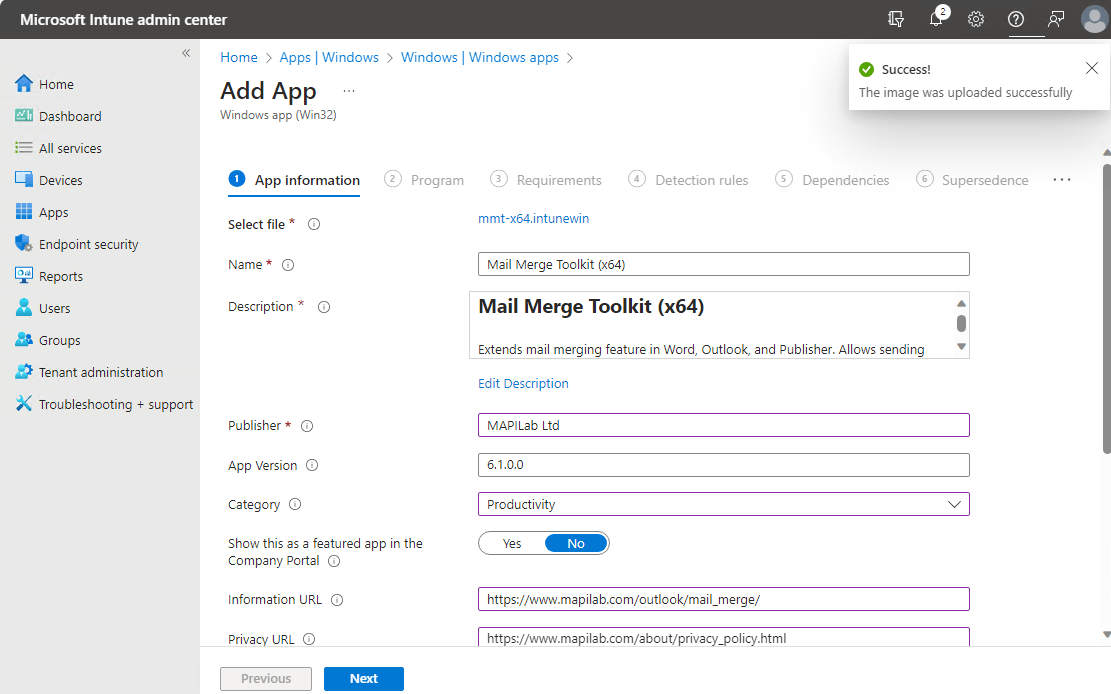Go to the Supersedence step

point(972,180)
